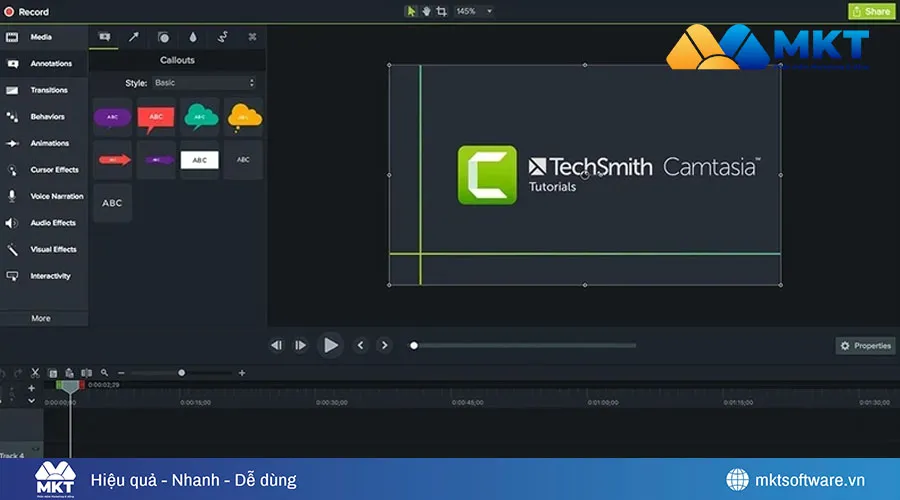Open the 145% canvas zoom dropdown
Image resolution: width=900 pixels, height=500 pixels.
(474, 11)
